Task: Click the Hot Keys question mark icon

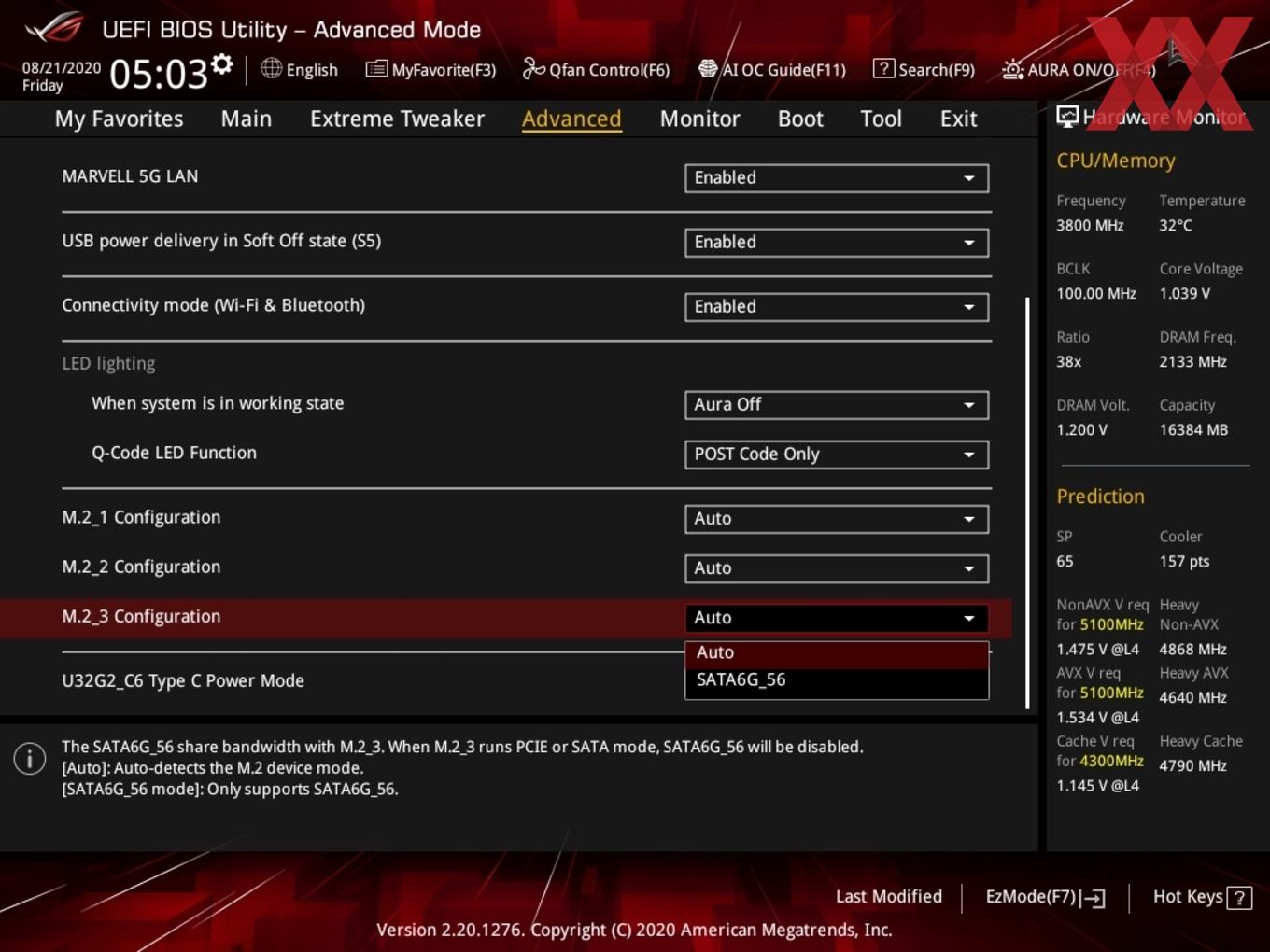Action: point(1239,898)
